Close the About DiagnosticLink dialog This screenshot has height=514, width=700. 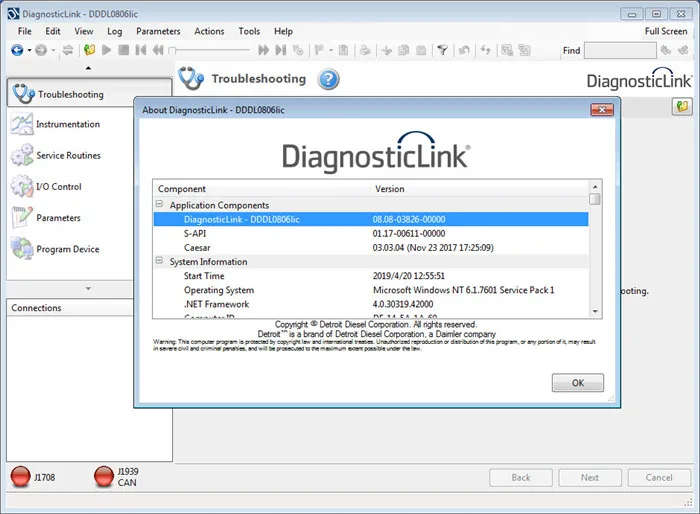[x=602, y=110]
